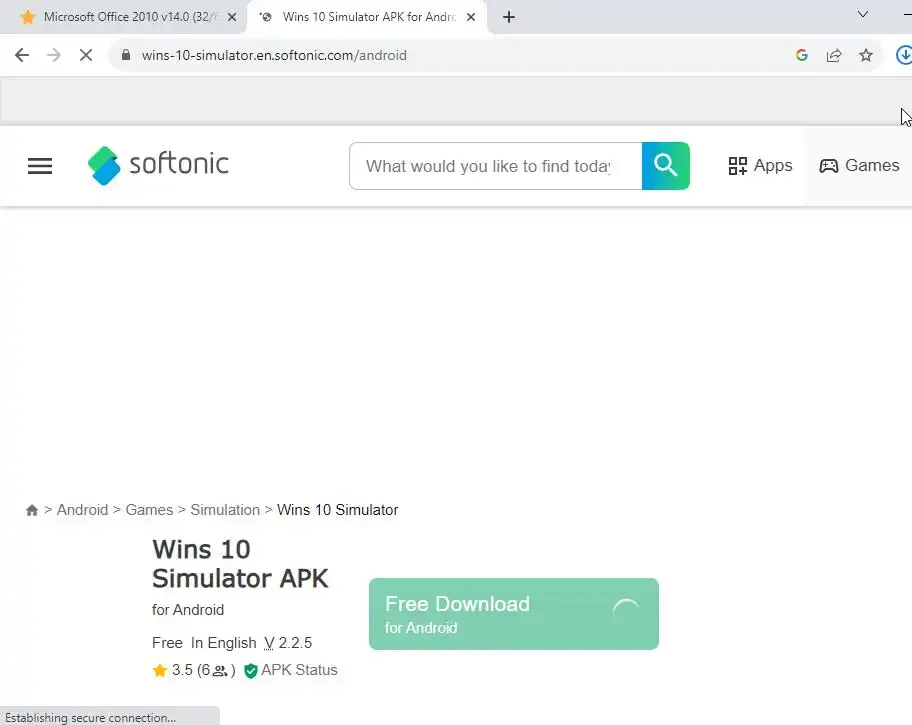
Task: Stop loading the page
Action: coord(86,55)
